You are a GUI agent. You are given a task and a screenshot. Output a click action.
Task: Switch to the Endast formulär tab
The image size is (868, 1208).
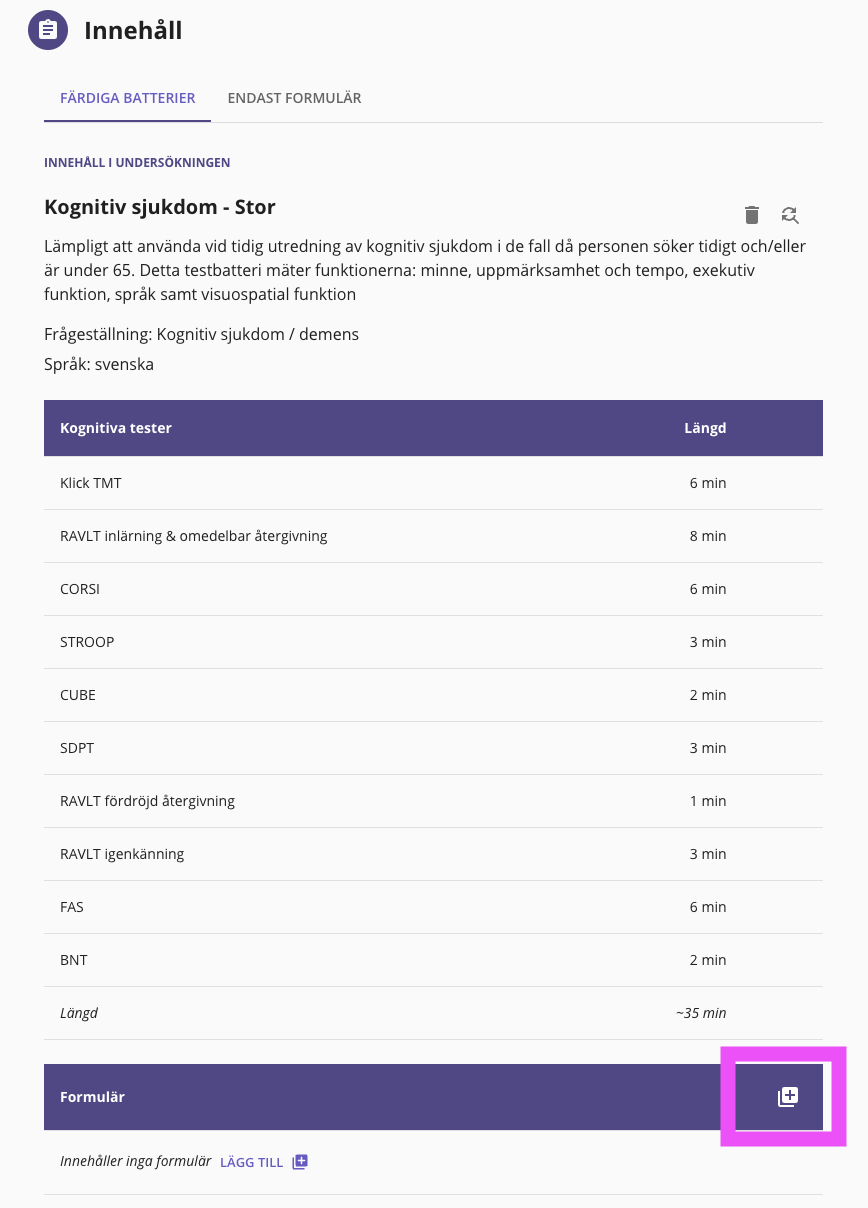tap(294, 98)
